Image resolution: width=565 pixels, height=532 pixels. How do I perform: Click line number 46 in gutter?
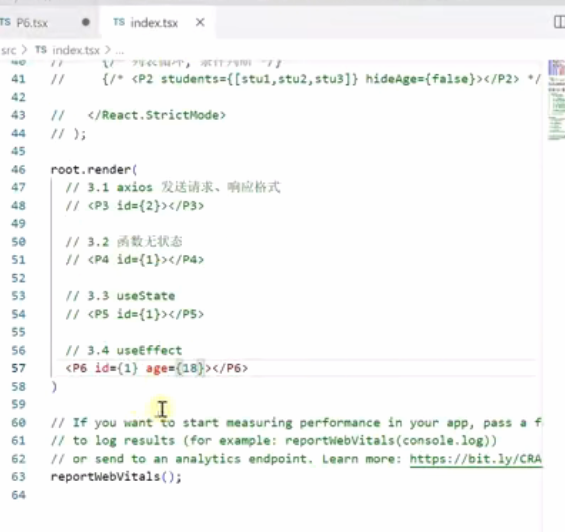coord(18,169)
